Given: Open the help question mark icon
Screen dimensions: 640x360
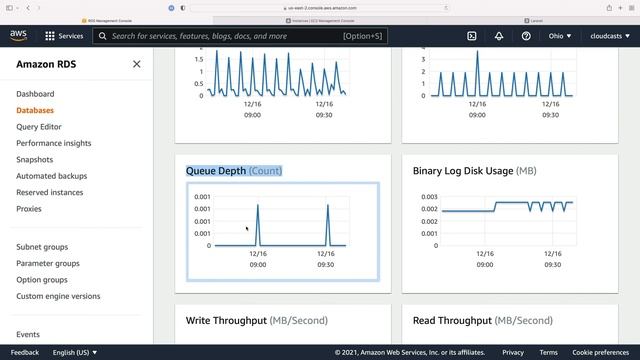Looking at the screenshot, I should 526,36.
